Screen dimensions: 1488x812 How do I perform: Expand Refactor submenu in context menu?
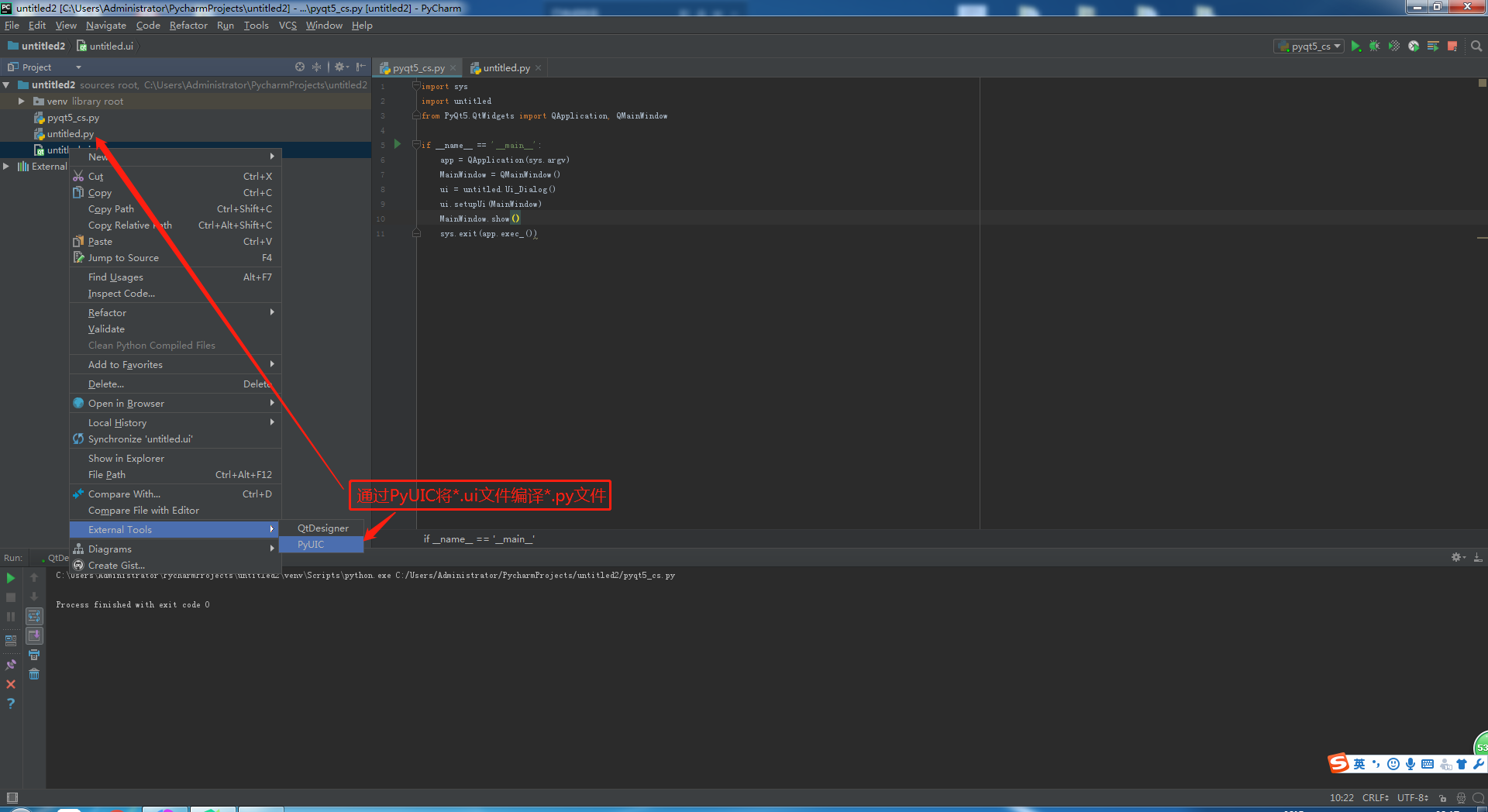coord(175,313)
